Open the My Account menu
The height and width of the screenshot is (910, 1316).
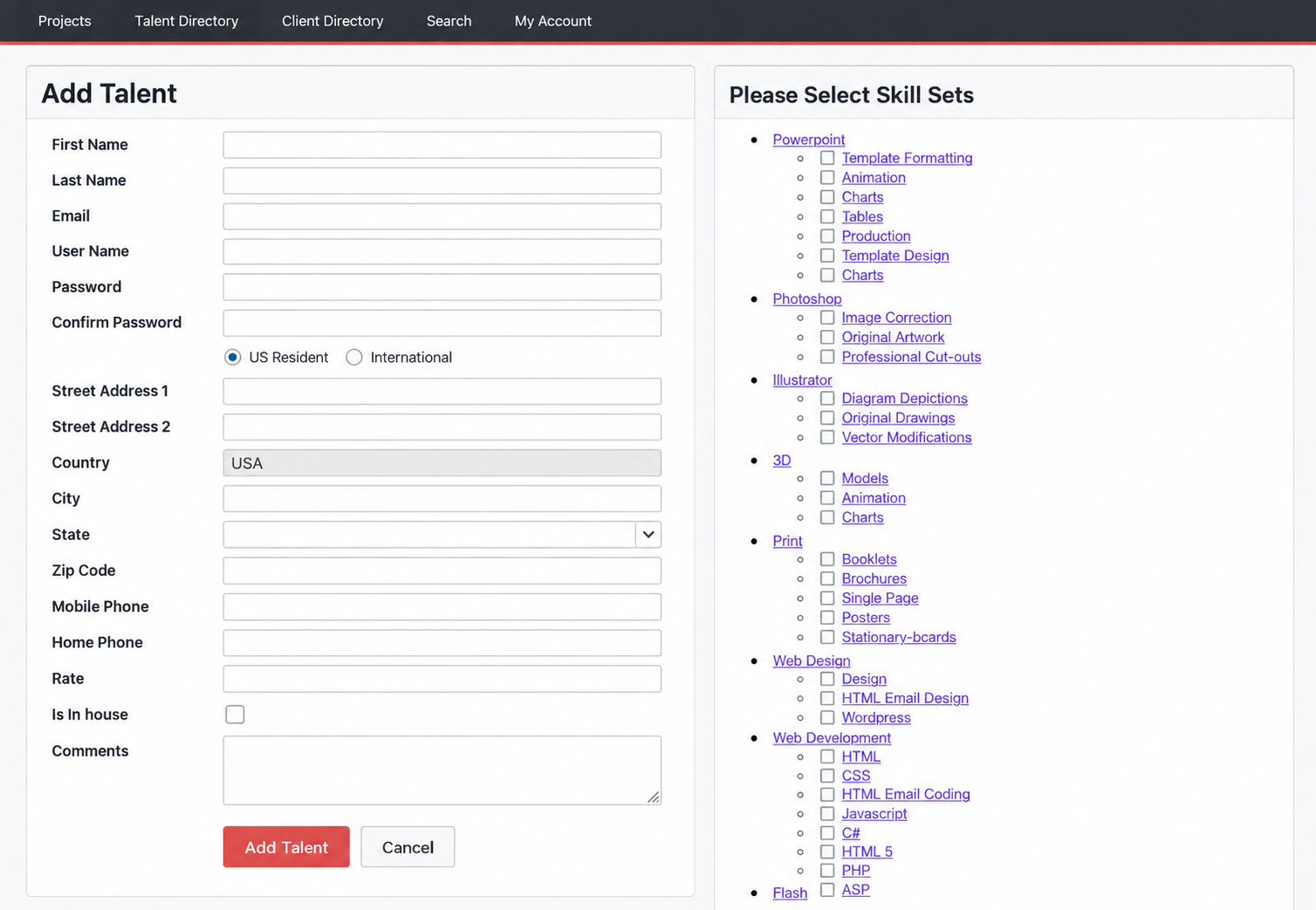click(x=553, y=21)
